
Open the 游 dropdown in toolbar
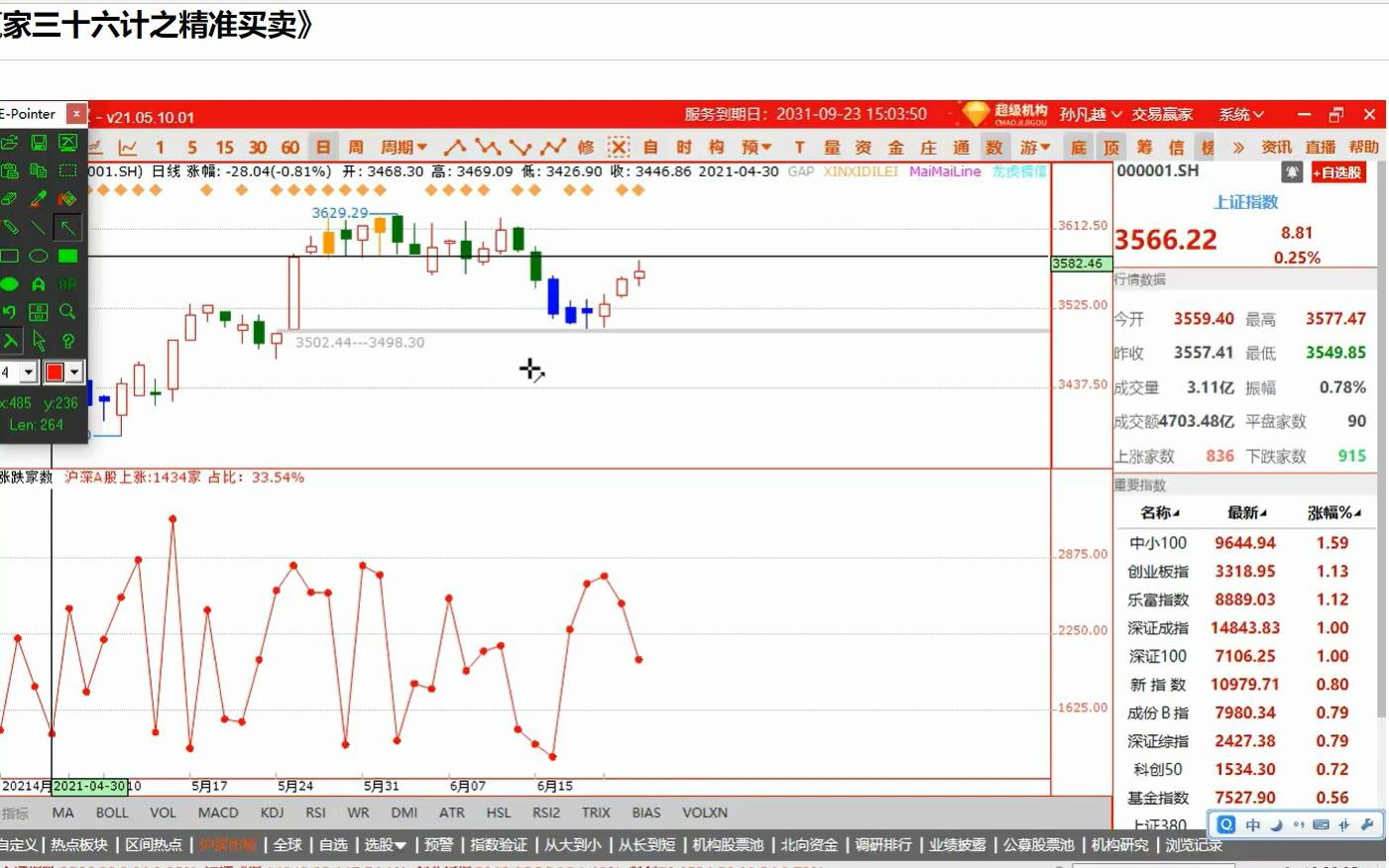[x=1035, y=148]
